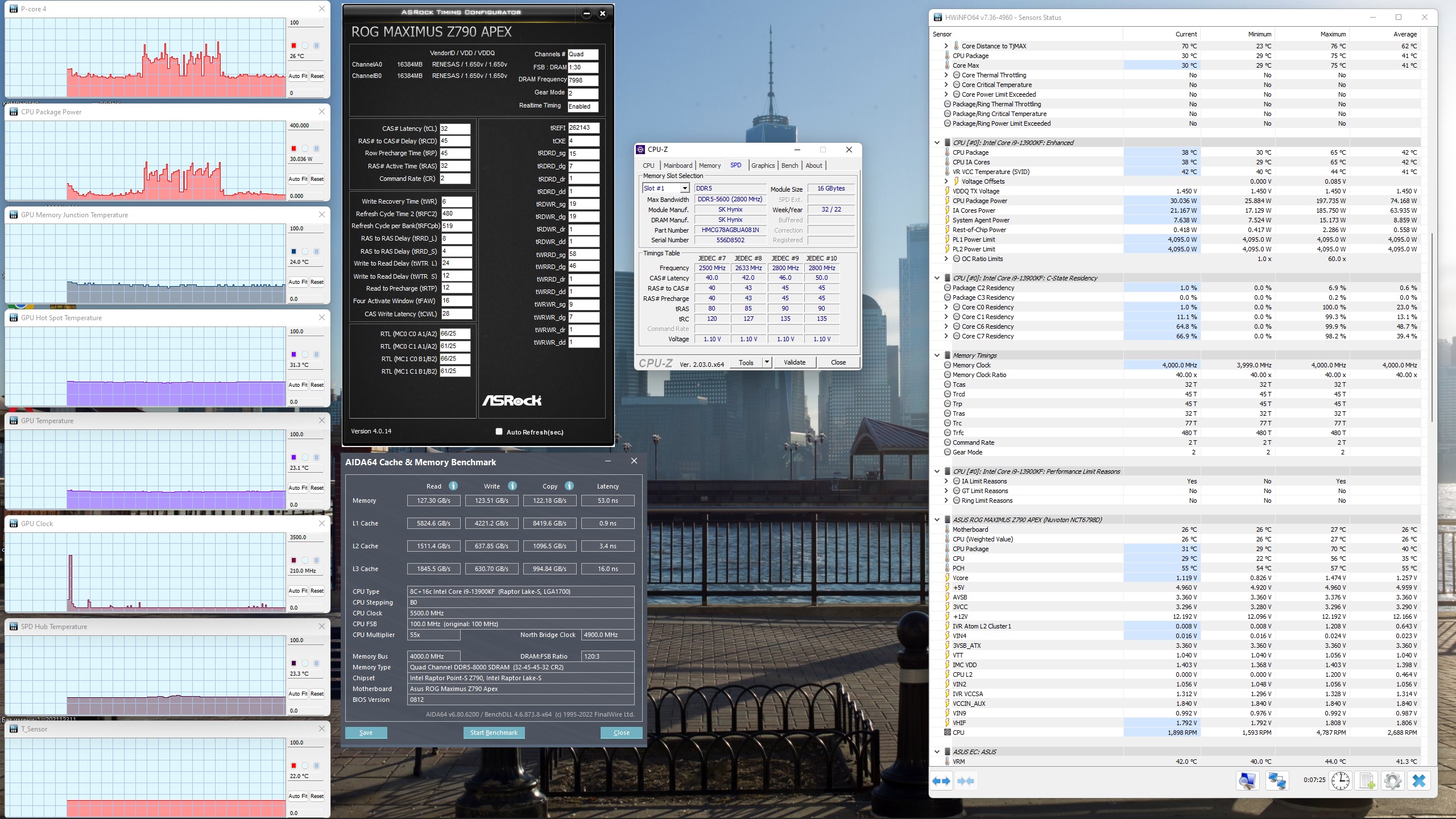Click the lightning icon beside Vcore row

[948, 578]
